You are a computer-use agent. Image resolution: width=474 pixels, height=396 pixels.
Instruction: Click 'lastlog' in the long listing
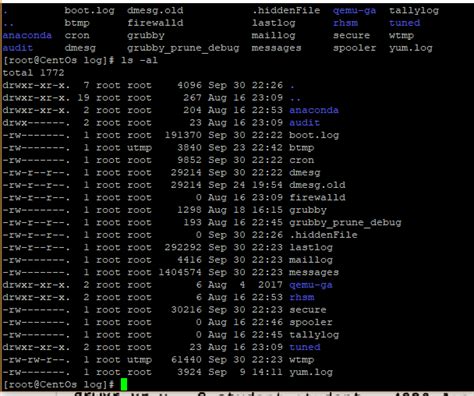pyautogui.click(x=311, y=247)
